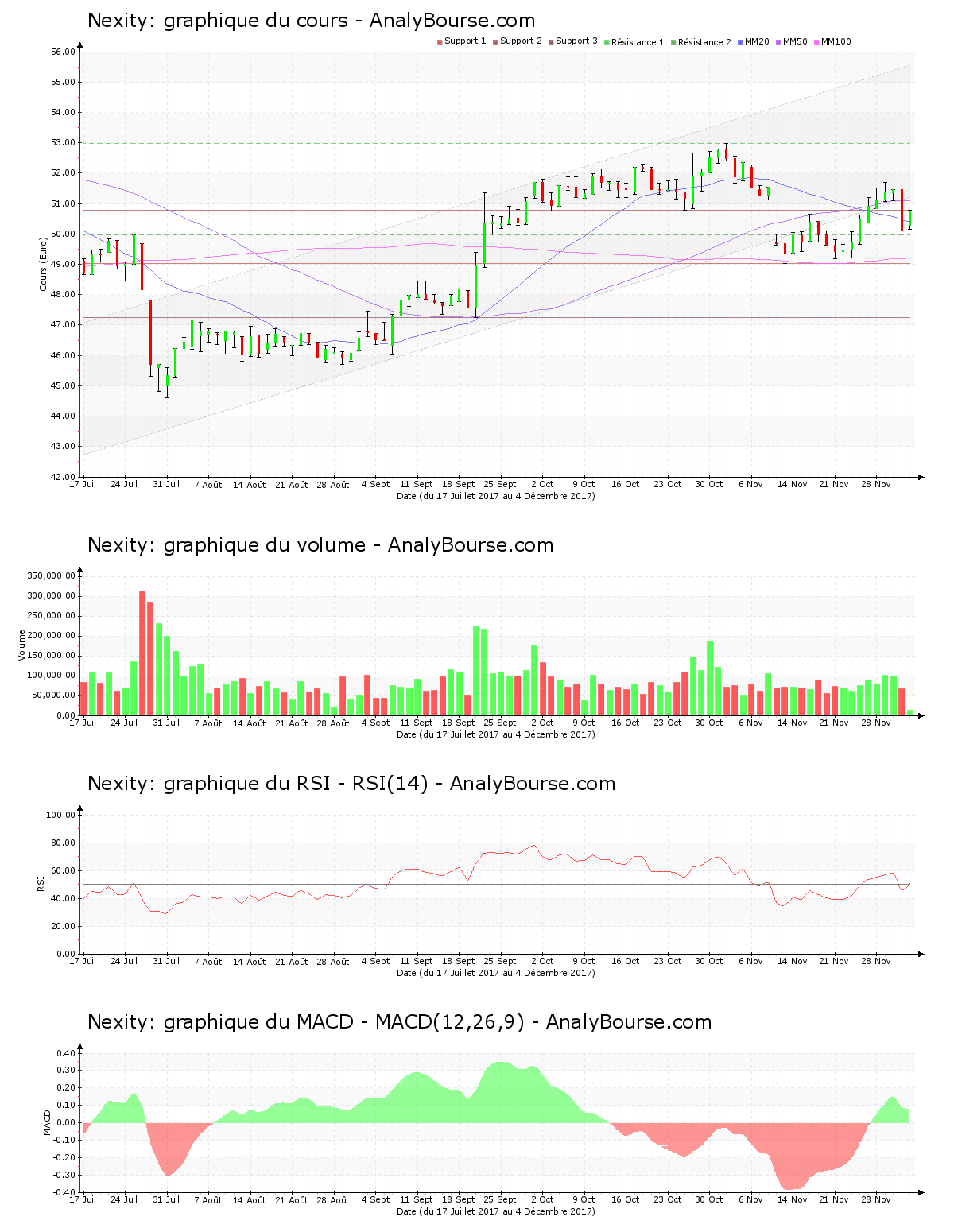Click the MM20 legend color square
Viewport: 954px width, 1232px height.
(x=740, y=41)
